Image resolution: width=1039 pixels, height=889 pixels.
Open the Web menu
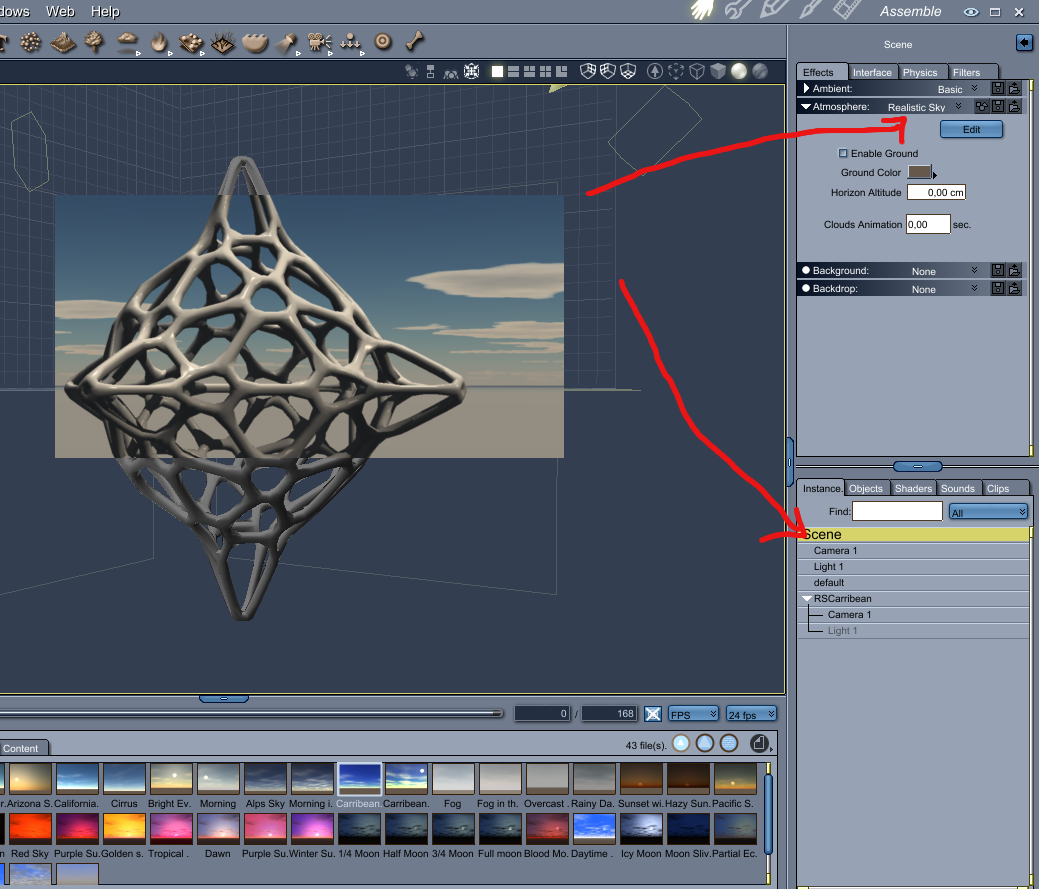60,11
